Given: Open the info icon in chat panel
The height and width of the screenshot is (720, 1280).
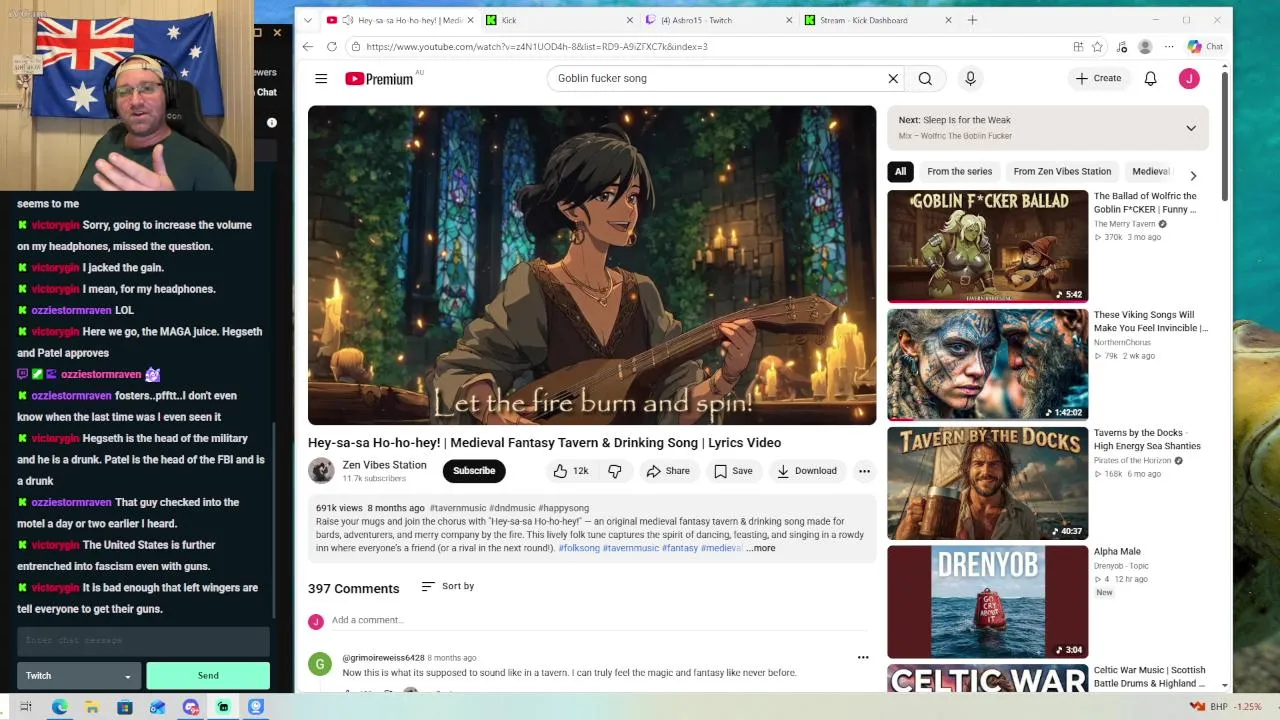Looking at the screenshot, I should pyautogui.click(x=271, y=122).
